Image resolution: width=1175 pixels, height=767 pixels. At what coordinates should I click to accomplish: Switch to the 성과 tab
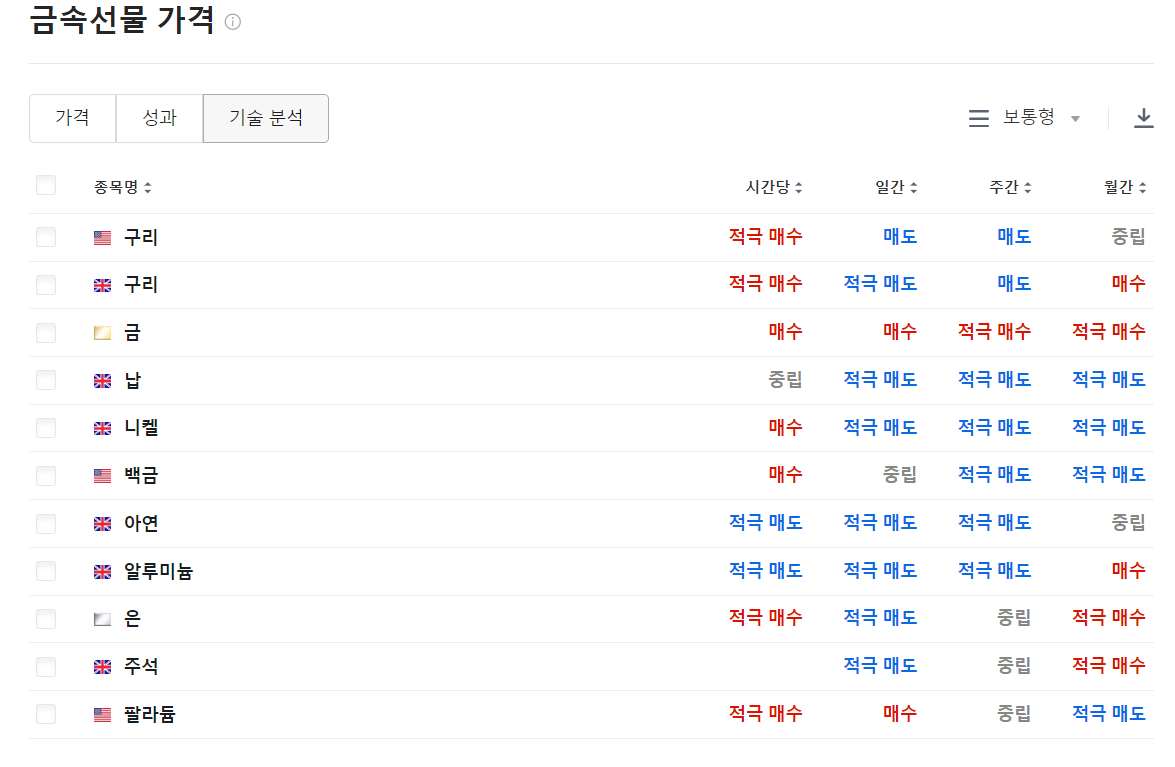click(160, 118)
